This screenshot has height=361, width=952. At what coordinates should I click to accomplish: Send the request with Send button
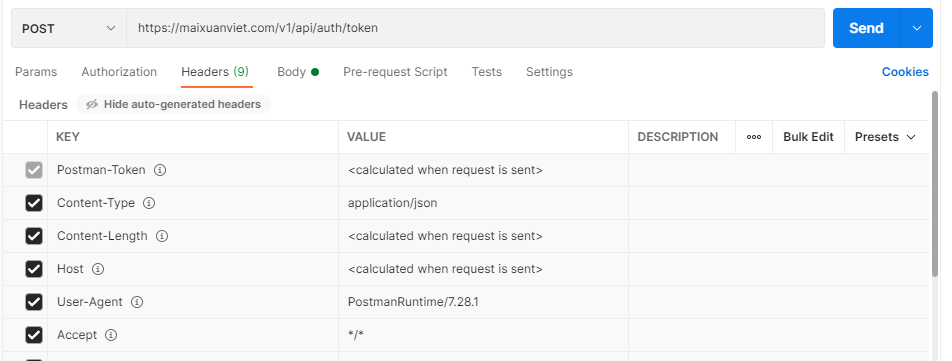coord(866,28)
